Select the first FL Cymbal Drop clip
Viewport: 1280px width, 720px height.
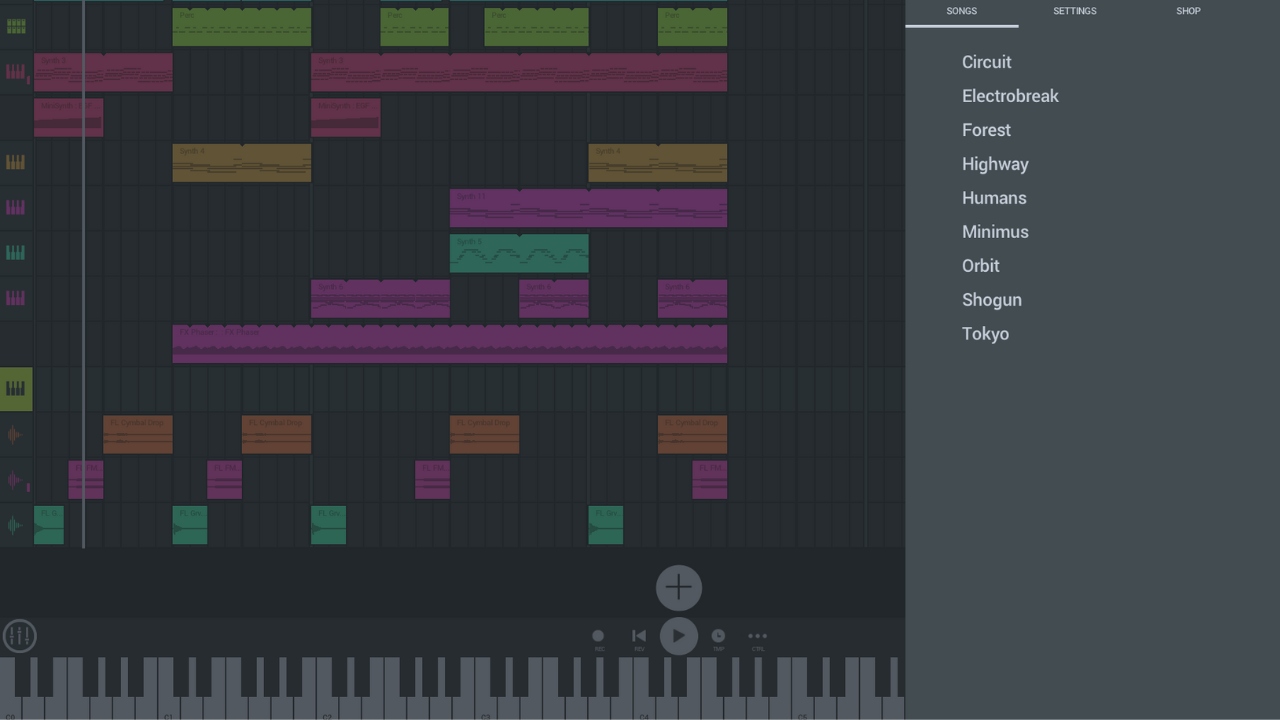coord(138,434)
